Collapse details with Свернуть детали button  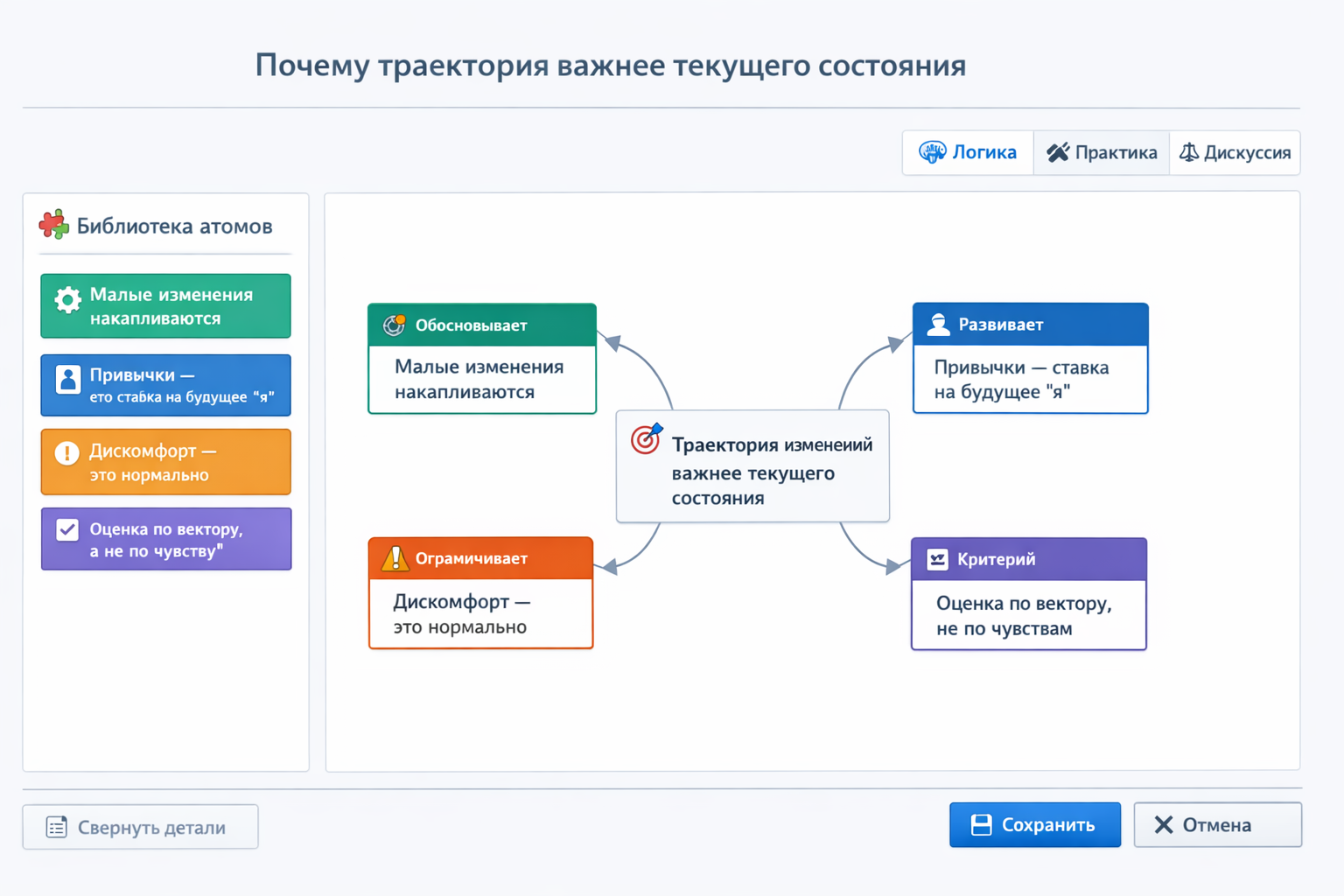tap(140, 826)
